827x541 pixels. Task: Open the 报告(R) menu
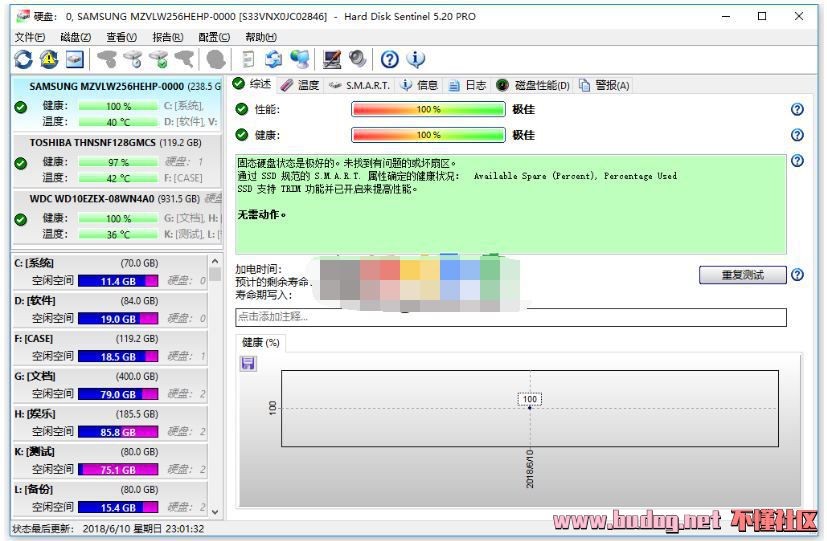tap(167, 37)
